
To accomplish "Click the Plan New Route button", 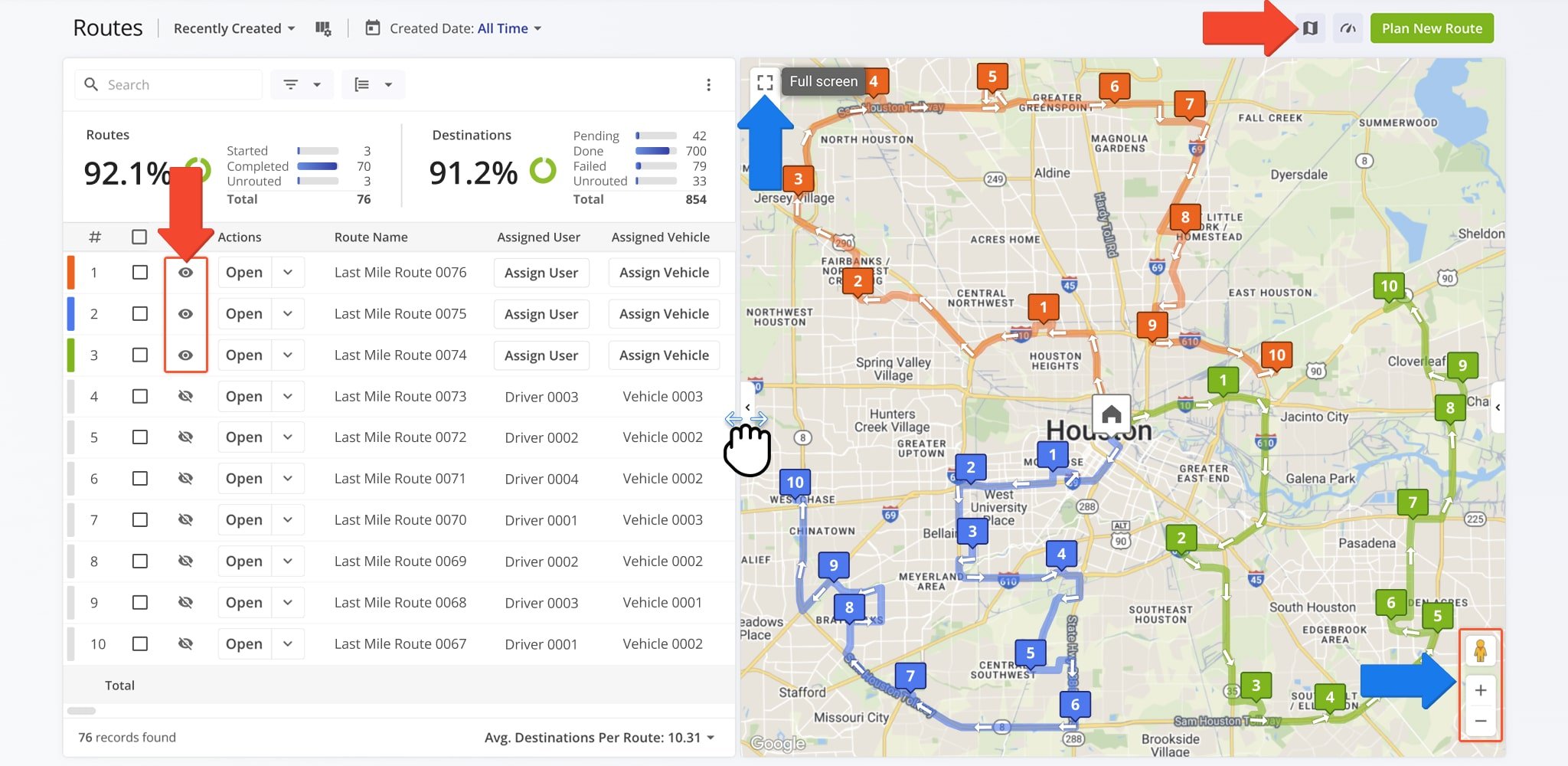I will tap(1431, 28).
